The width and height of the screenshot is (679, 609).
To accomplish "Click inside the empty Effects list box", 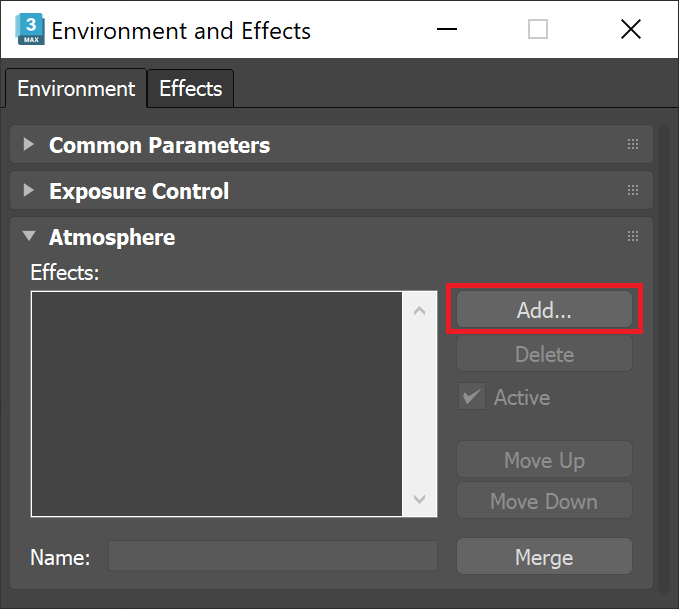I will point(216,404).
